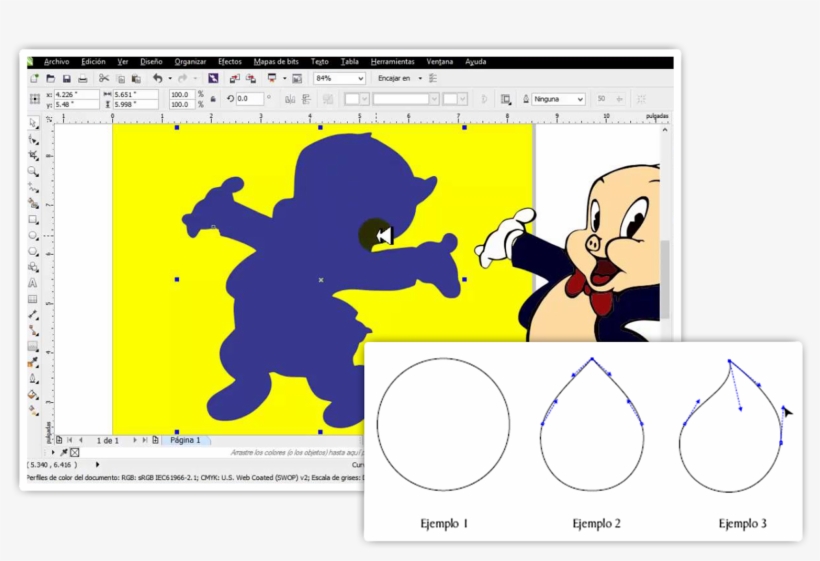820x561 pixels.
Task: Click the Copy icon
Action: [x=121, y=78]
